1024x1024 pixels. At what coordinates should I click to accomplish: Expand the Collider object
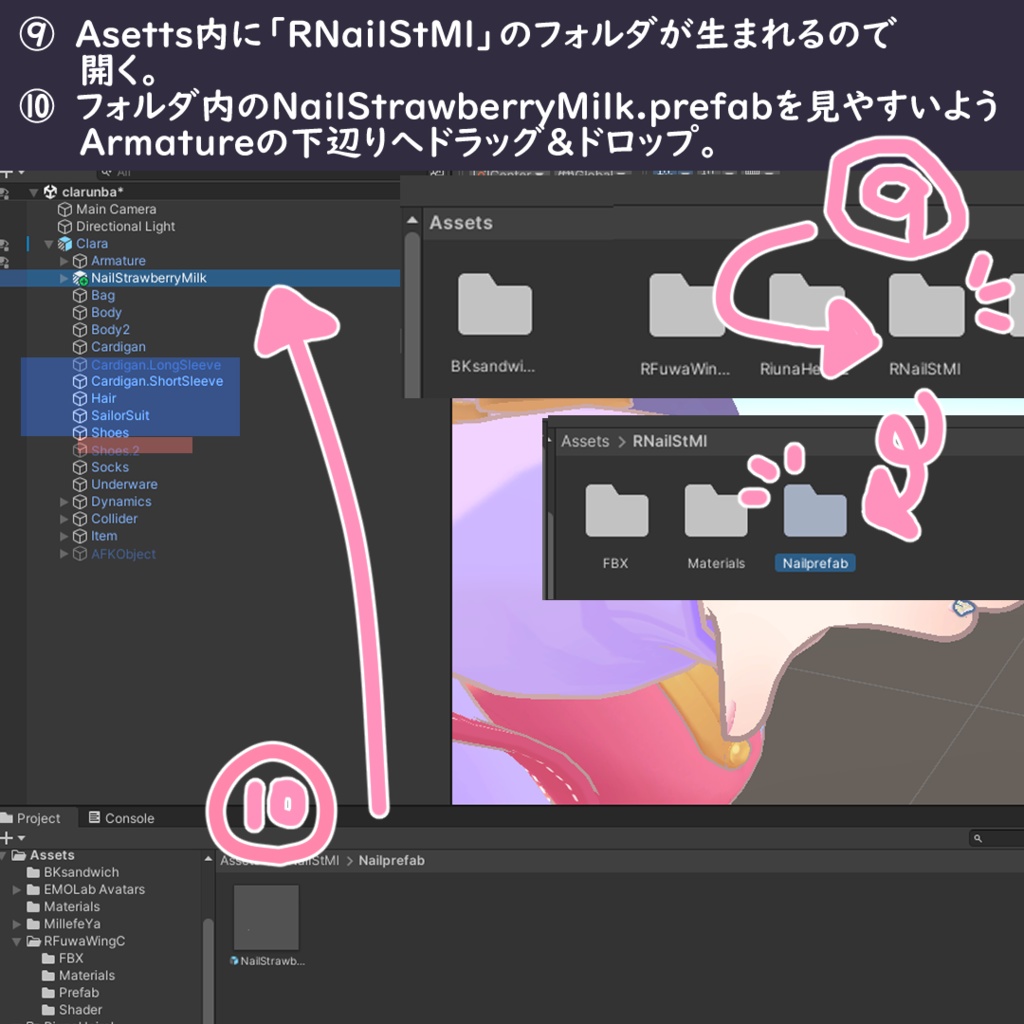tap(63, 519)
